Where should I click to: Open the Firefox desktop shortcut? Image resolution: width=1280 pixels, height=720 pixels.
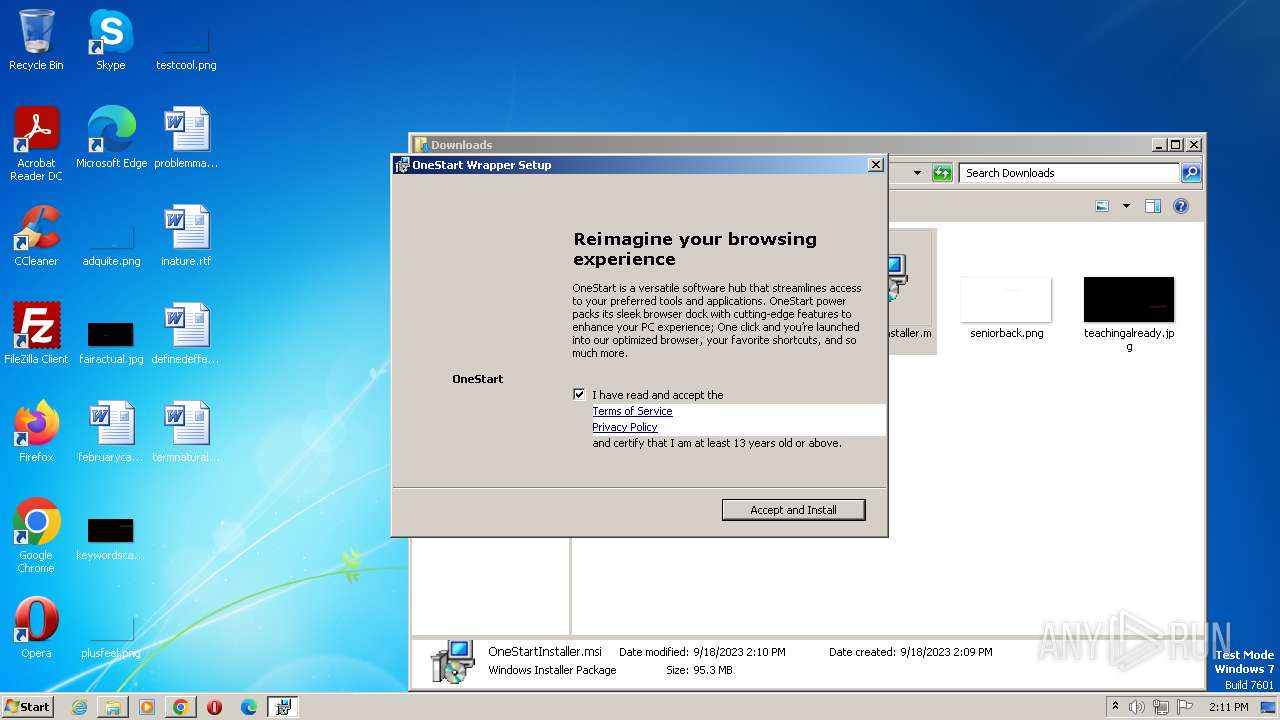[36, 432]
